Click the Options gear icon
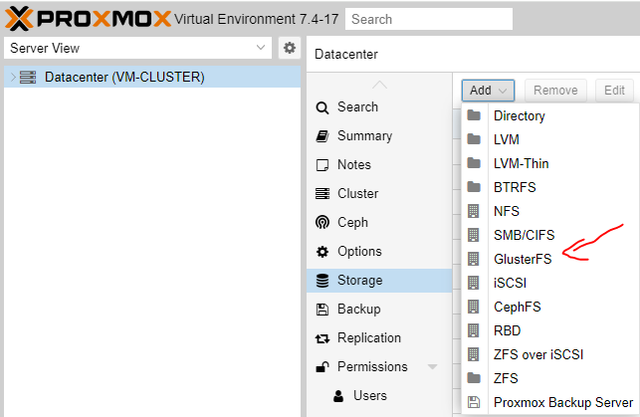The width and height of the screenshot is (640, 417). click(x=322, y=251)
